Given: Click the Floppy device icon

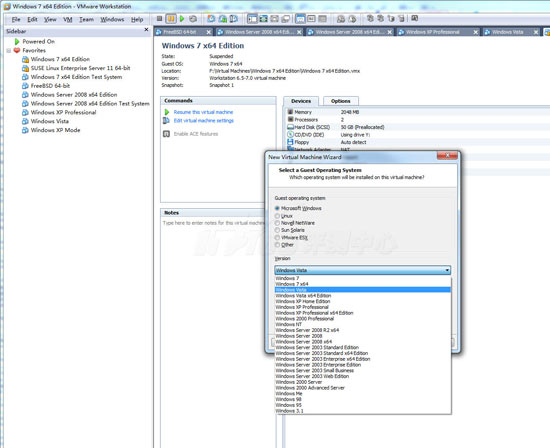Looking at the screenshot, I should (x=290, y=142).
